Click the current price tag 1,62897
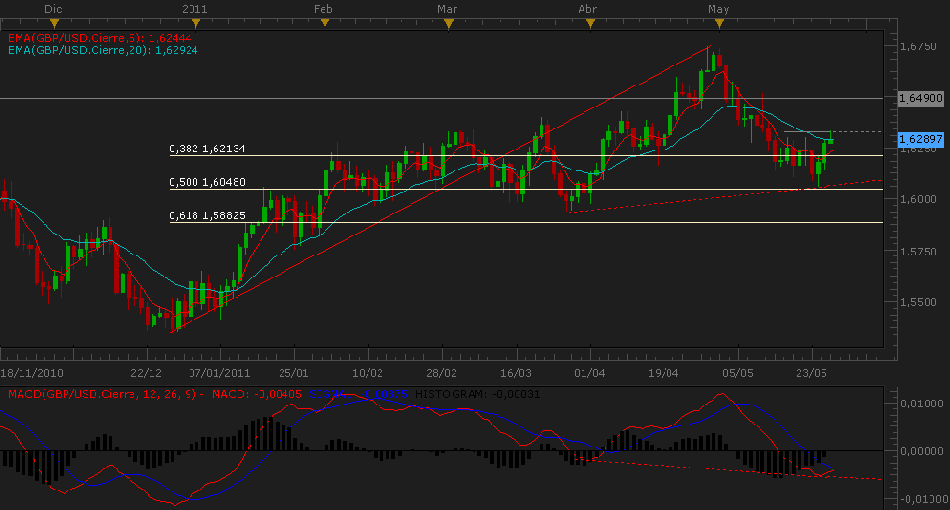Screen dimensions: 950x510 (920, 136)
